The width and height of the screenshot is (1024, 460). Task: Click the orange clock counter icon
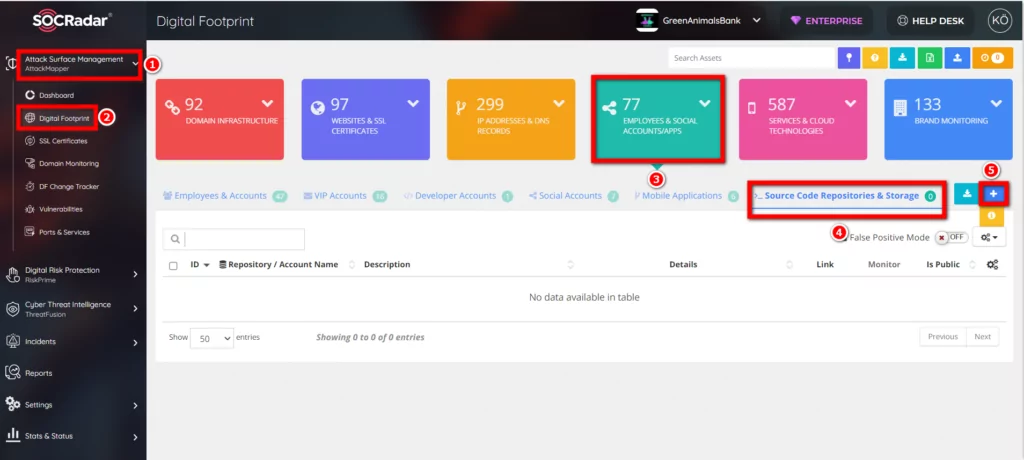pyautogui.click(x=992, y=58)
